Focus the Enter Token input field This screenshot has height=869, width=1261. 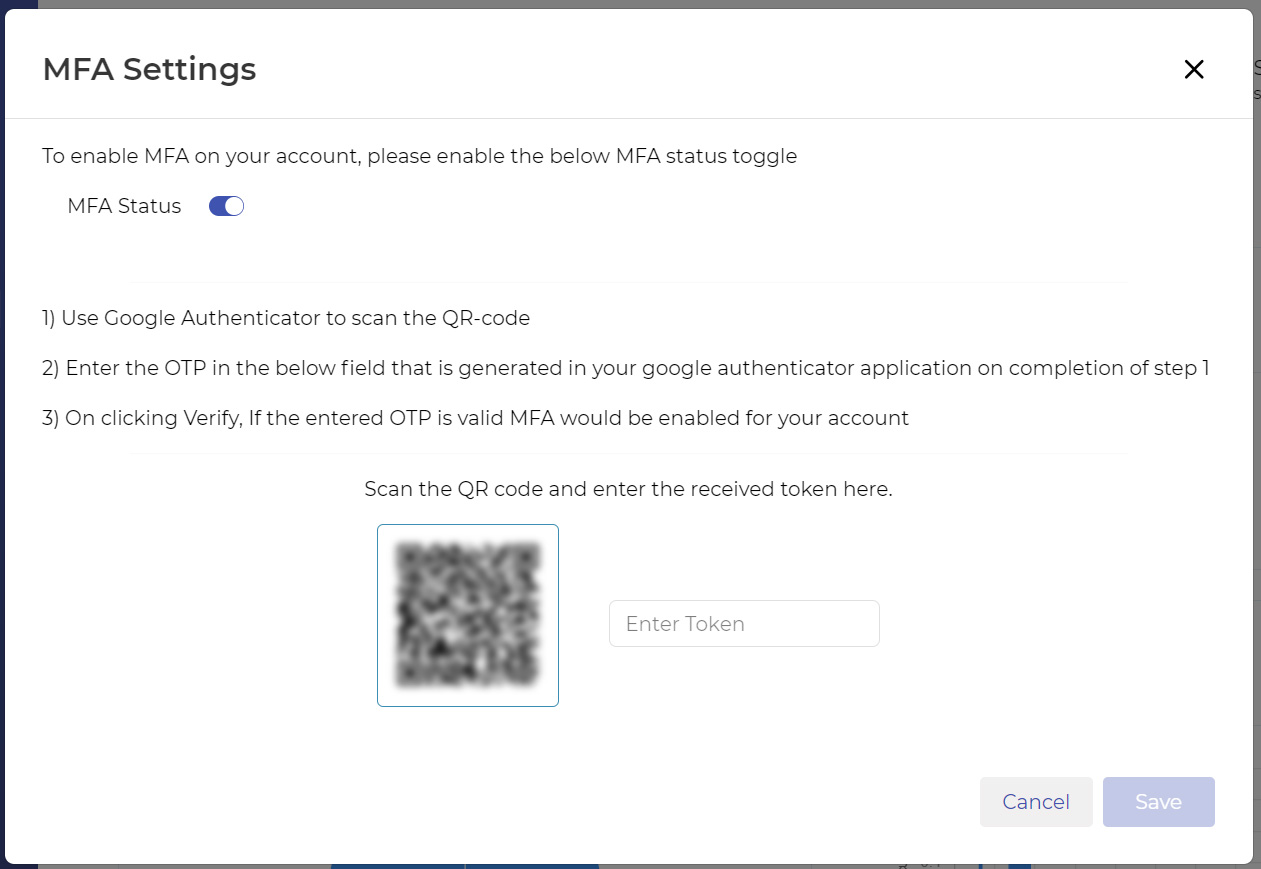click(x=744, y=624)
